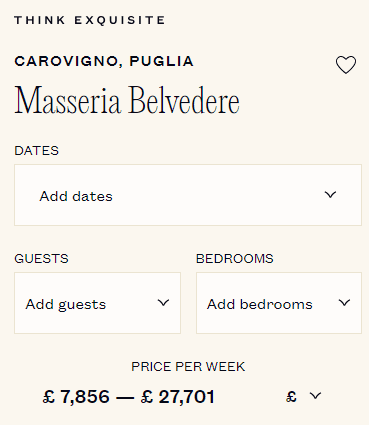Click the chevron arrow in the dates box

[330, 194]
